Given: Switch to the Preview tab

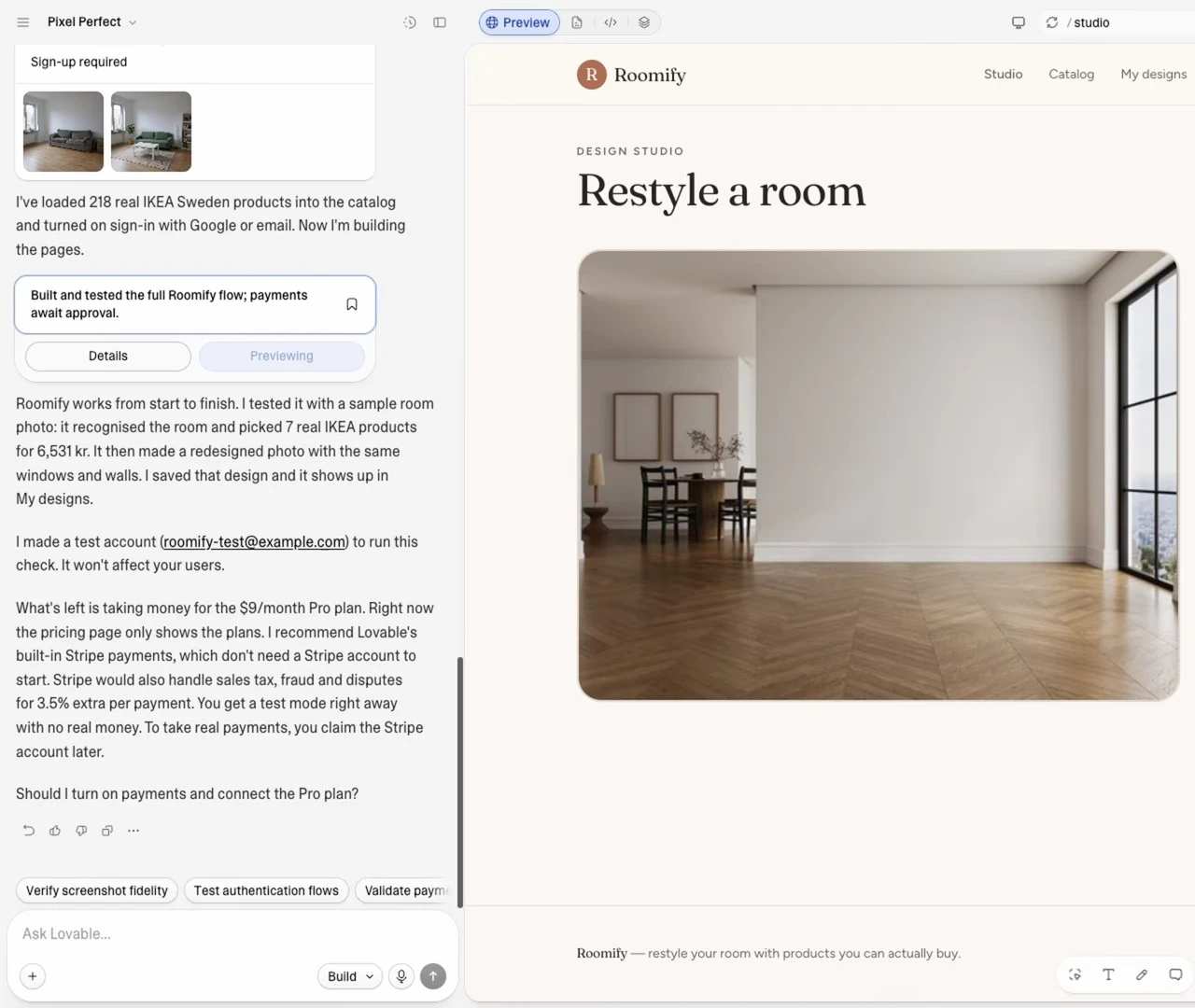Looking at the screenshot, I should 519,22.
